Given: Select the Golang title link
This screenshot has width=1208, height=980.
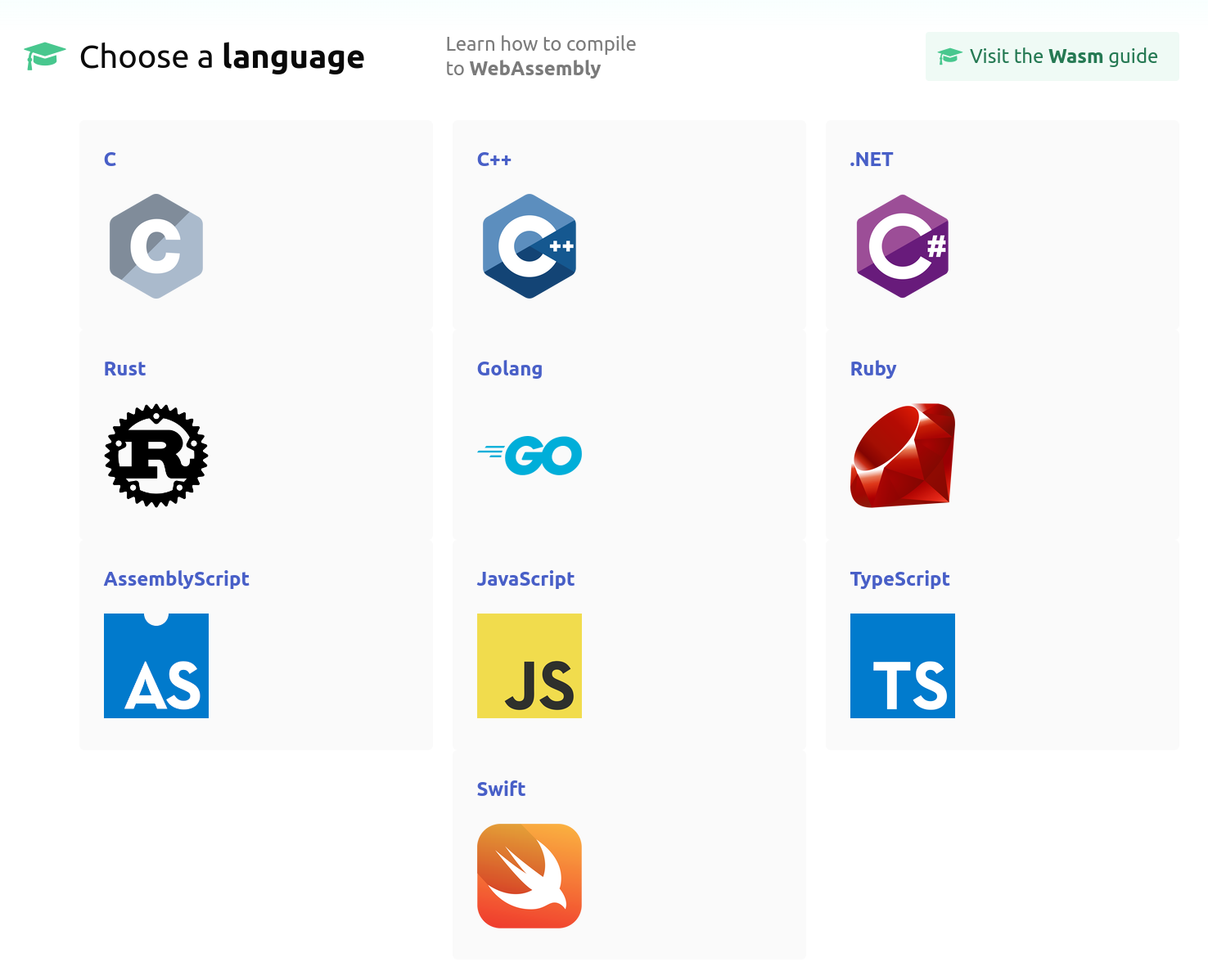Looking at the screenshot, I should [510, 370].
